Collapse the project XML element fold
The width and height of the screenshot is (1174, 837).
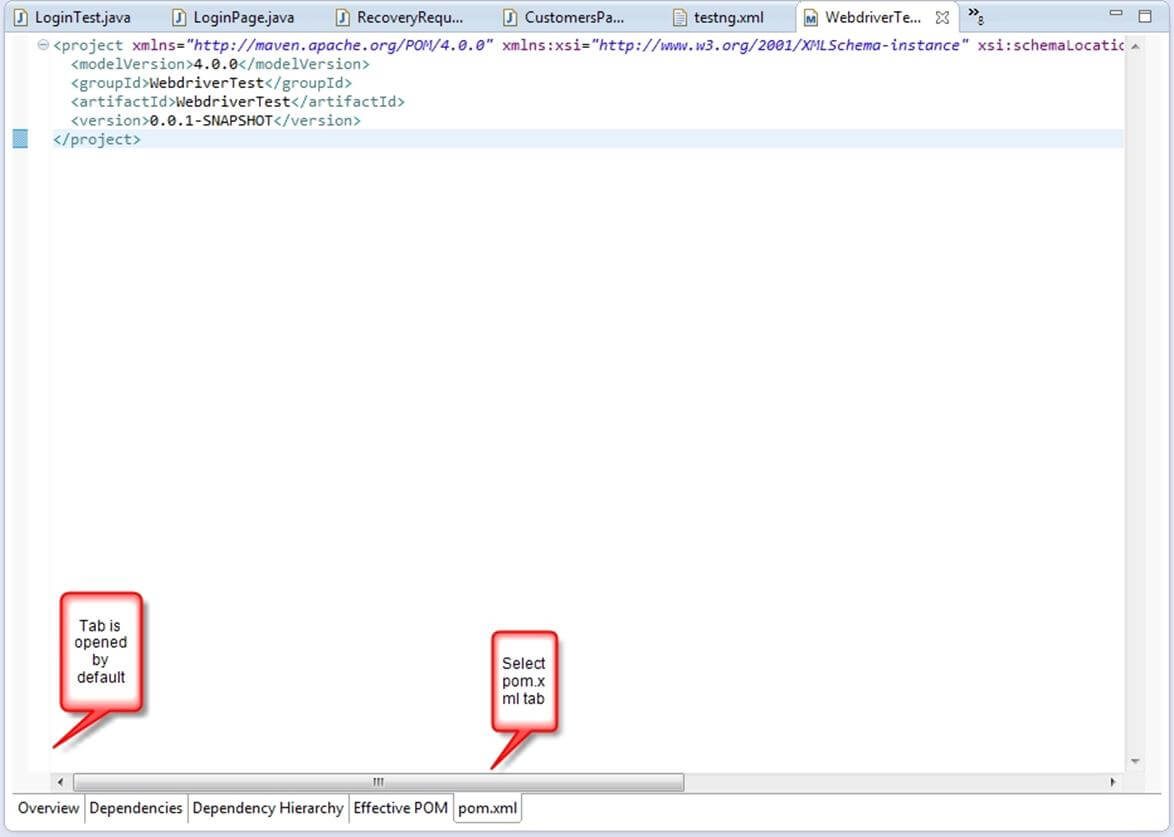tap(43, 46)
